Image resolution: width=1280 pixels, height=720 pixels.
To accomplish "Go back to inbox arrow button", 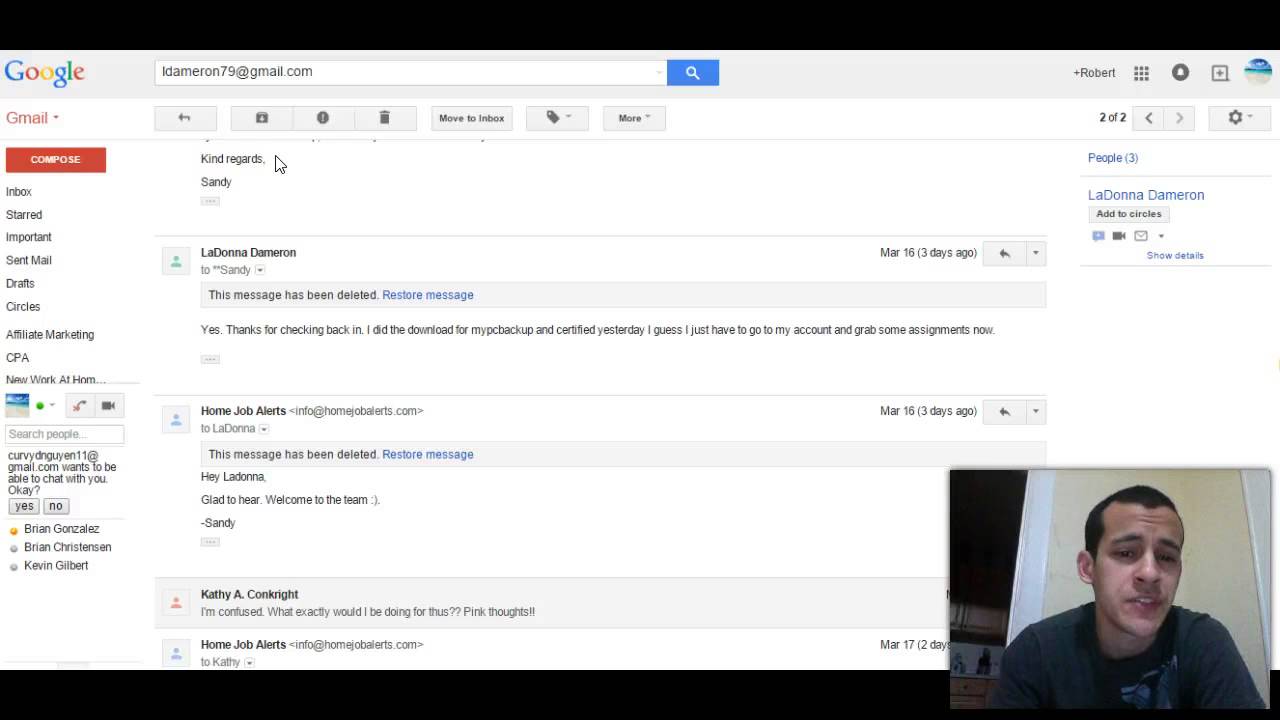I will [x=184, y=118].
